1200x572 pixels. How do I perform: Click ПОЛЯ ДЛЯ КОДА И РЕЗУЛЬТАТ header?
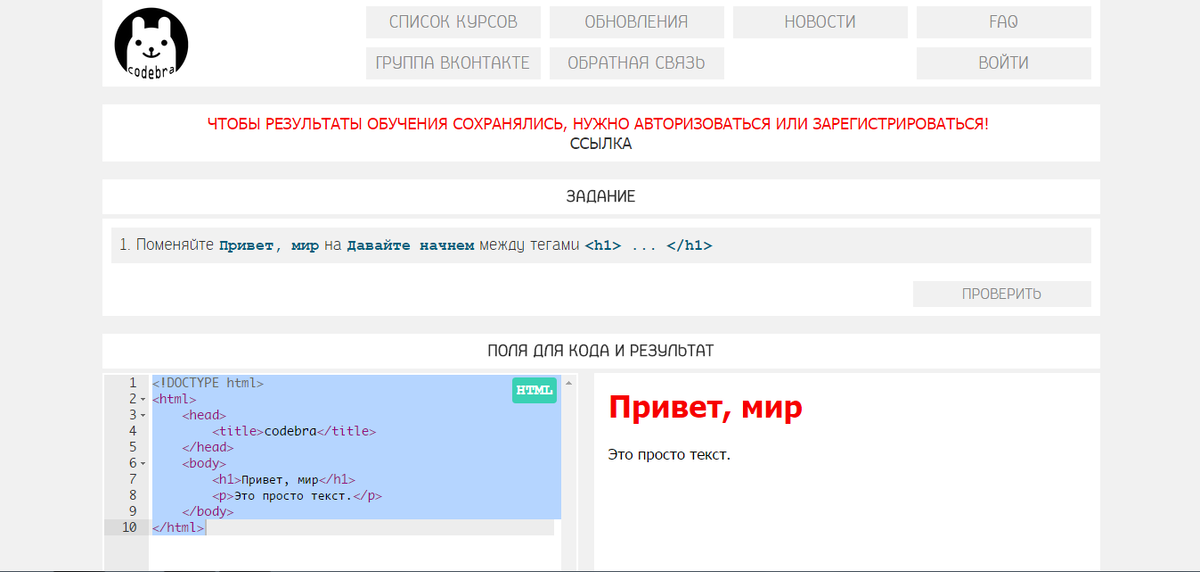tap(600, 351)
